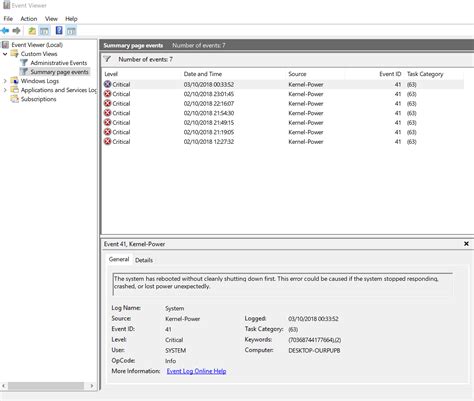This screenshot has height=401, width=474.
Task: Click critical icon for 02/10/2018 23:01:45 event
Action: click(x=107, y=94)
